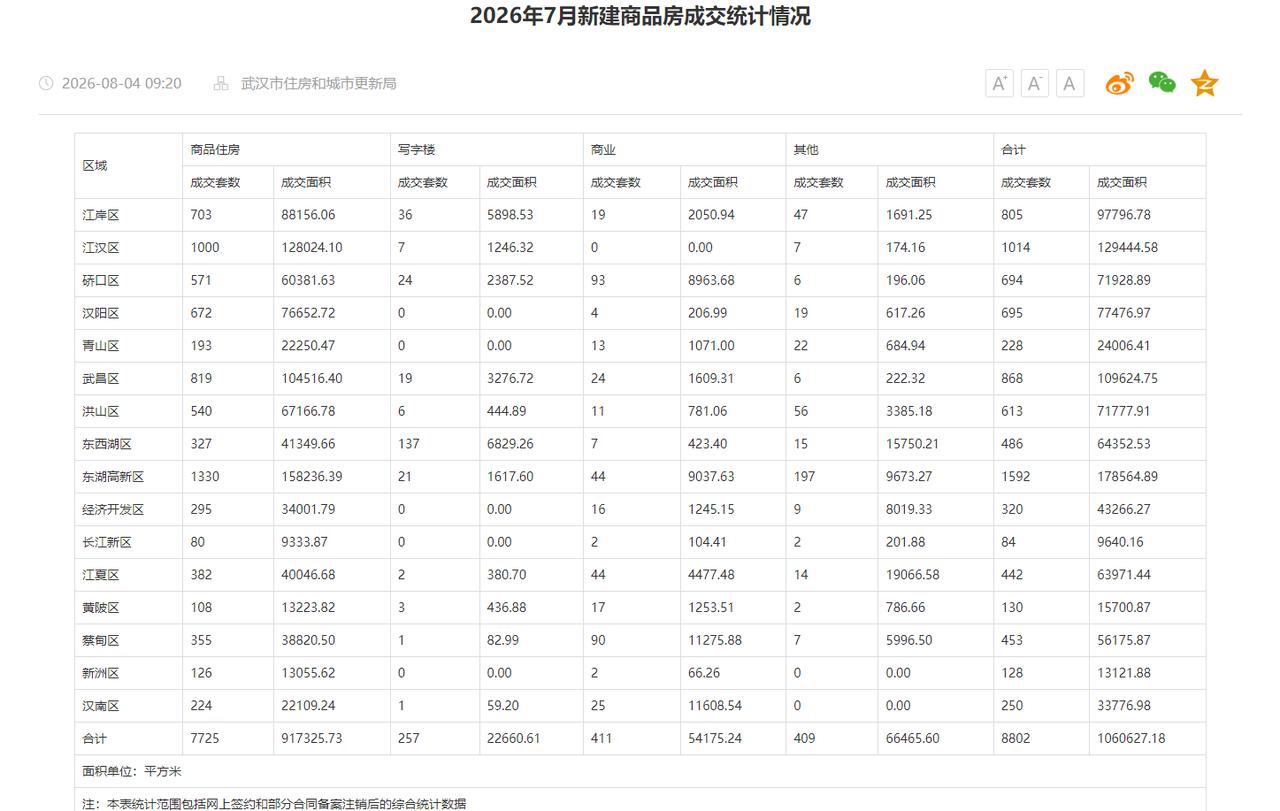Reset font size with plain A icon

tap(1070, 83)
